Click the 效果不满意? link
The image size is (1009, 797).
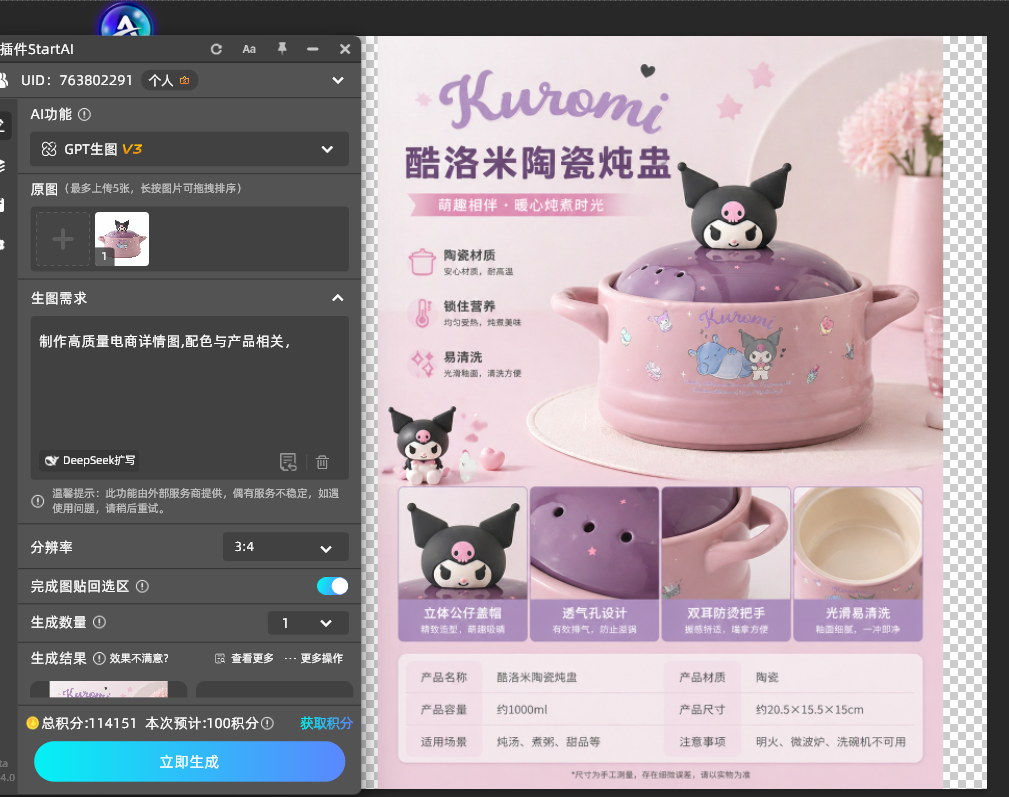(139, 658)
